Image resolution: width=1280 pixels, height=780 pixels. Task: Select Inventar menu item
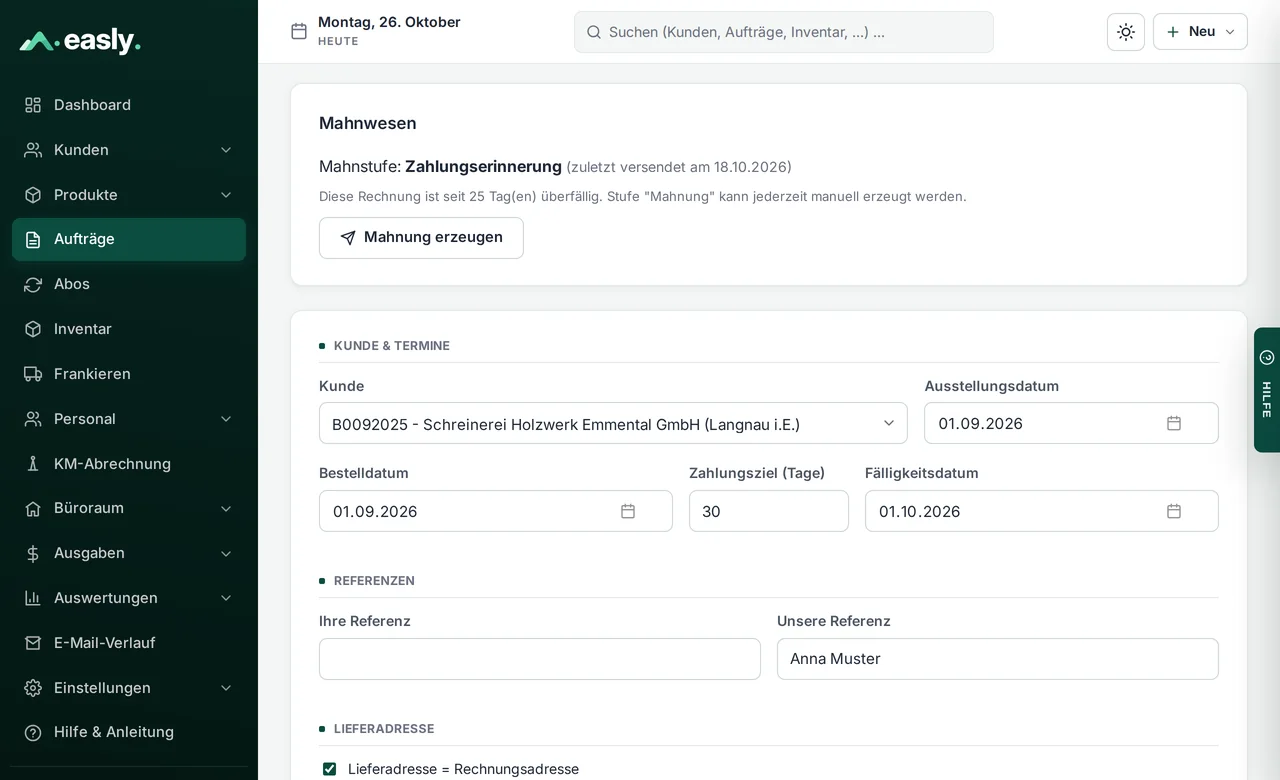129,329
